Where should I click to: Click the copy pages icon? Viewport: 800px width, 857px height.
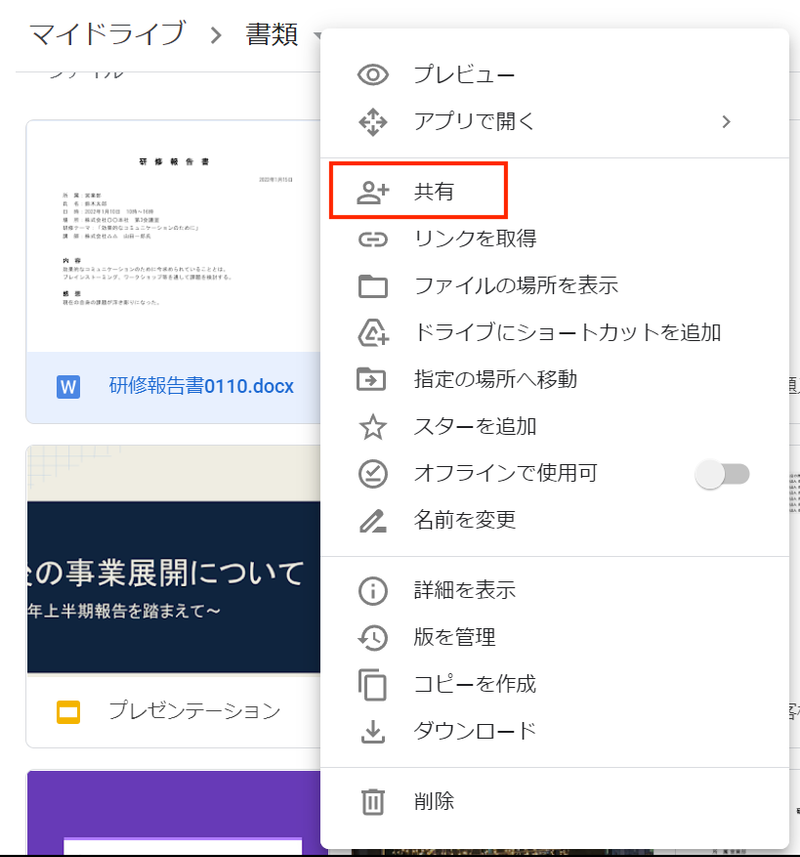tap(373, 685)
